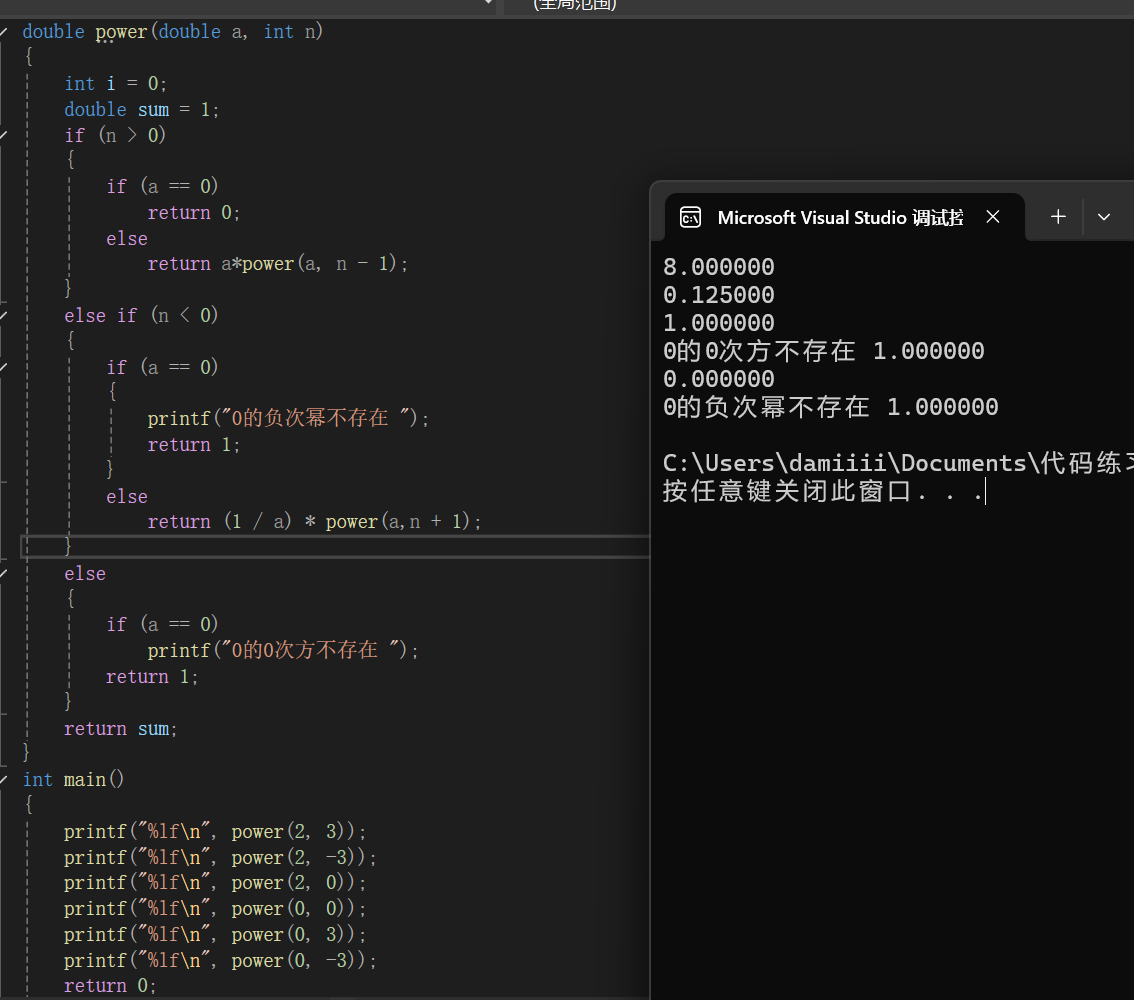1134x1000 pixels.
Task: Click the "else if (n < 0)" line
Action: point(141,315)
